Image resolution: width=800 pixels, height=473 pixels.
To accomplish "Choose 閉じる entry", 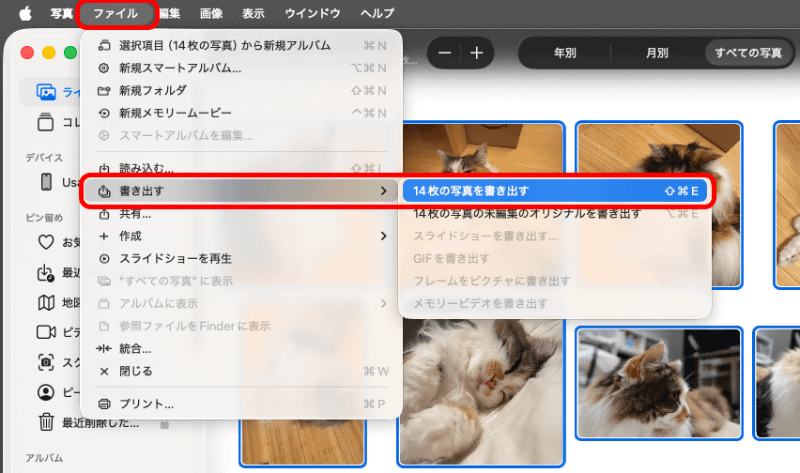I will click(x=241, y=371).
